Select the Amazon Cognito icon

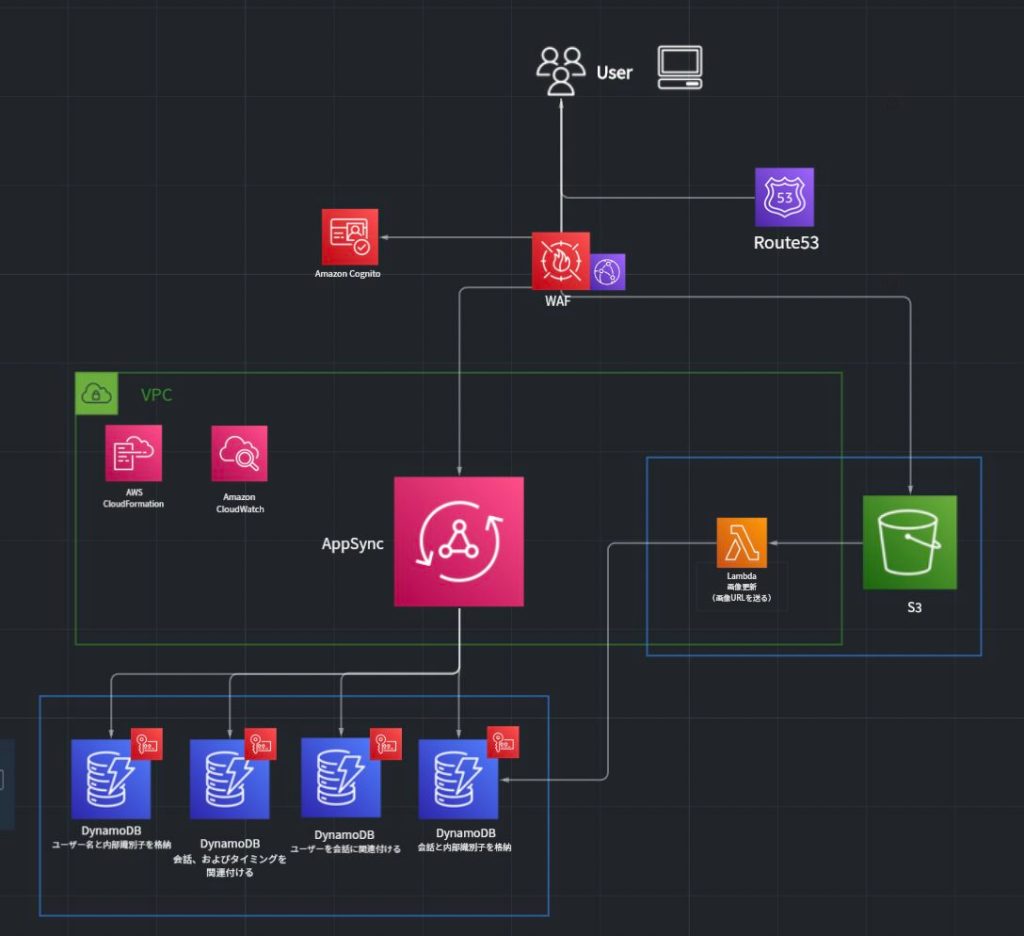point(350,237)
